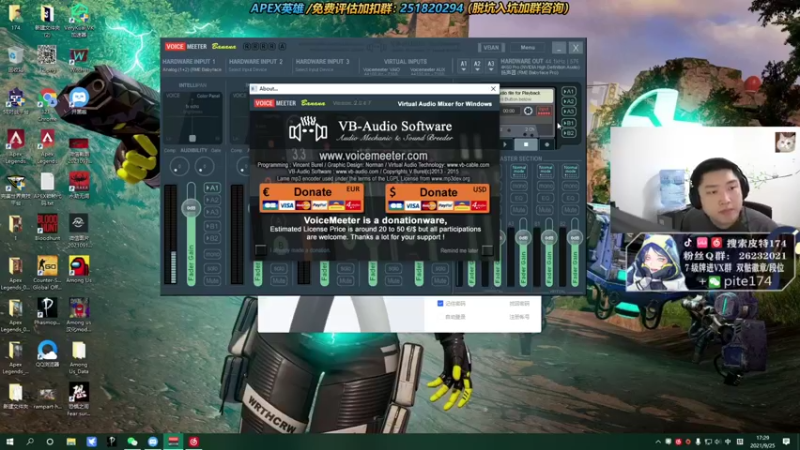Check the 'I already made a donation' box
Image resolution: width=800 pixels, height=450 pixels.
(x=261, y=250)
